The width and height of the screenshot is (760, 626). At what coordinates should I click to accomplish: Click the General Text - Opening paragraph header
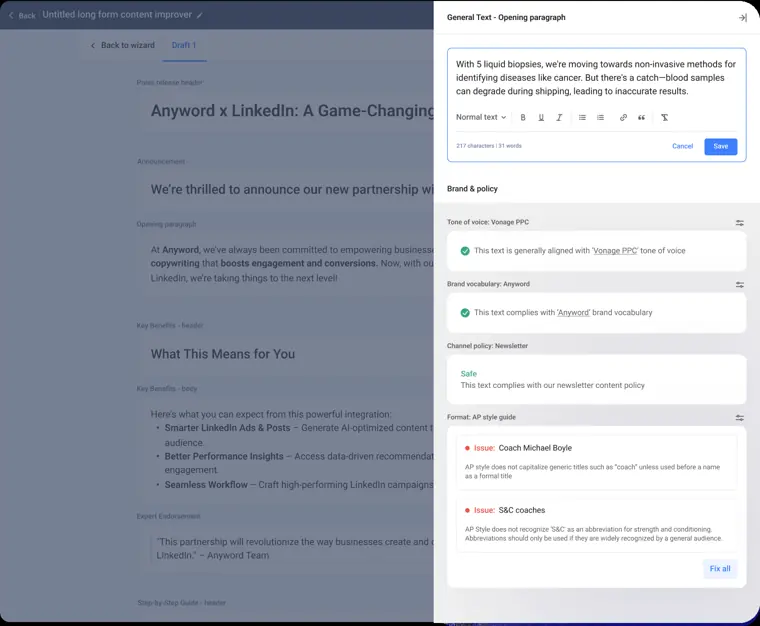click(x=506, y=18)
